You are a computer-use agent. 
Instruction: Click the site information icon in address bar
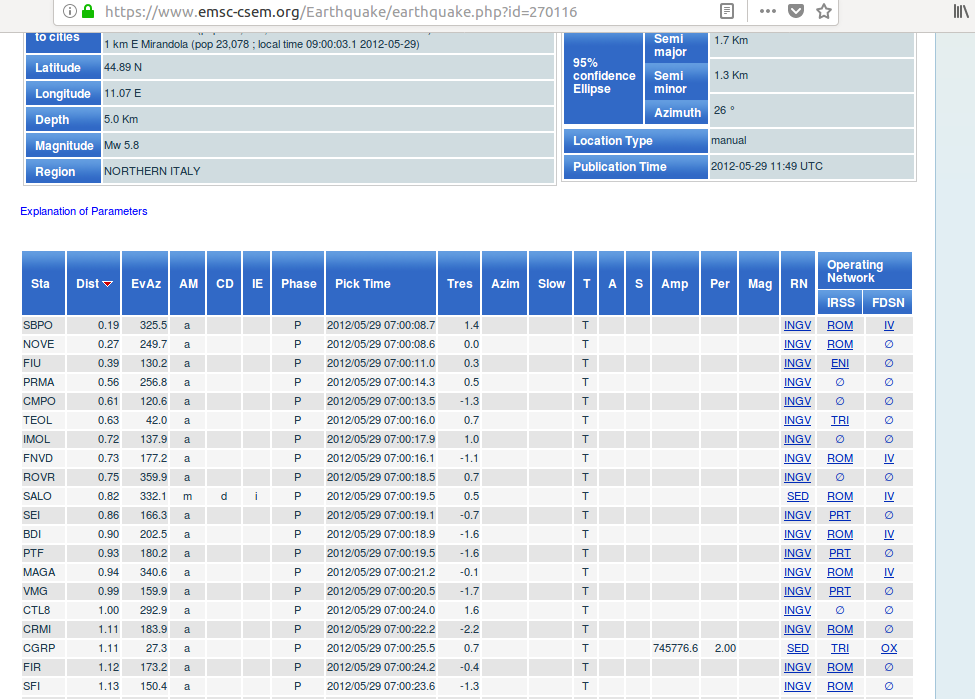point(69,12)
